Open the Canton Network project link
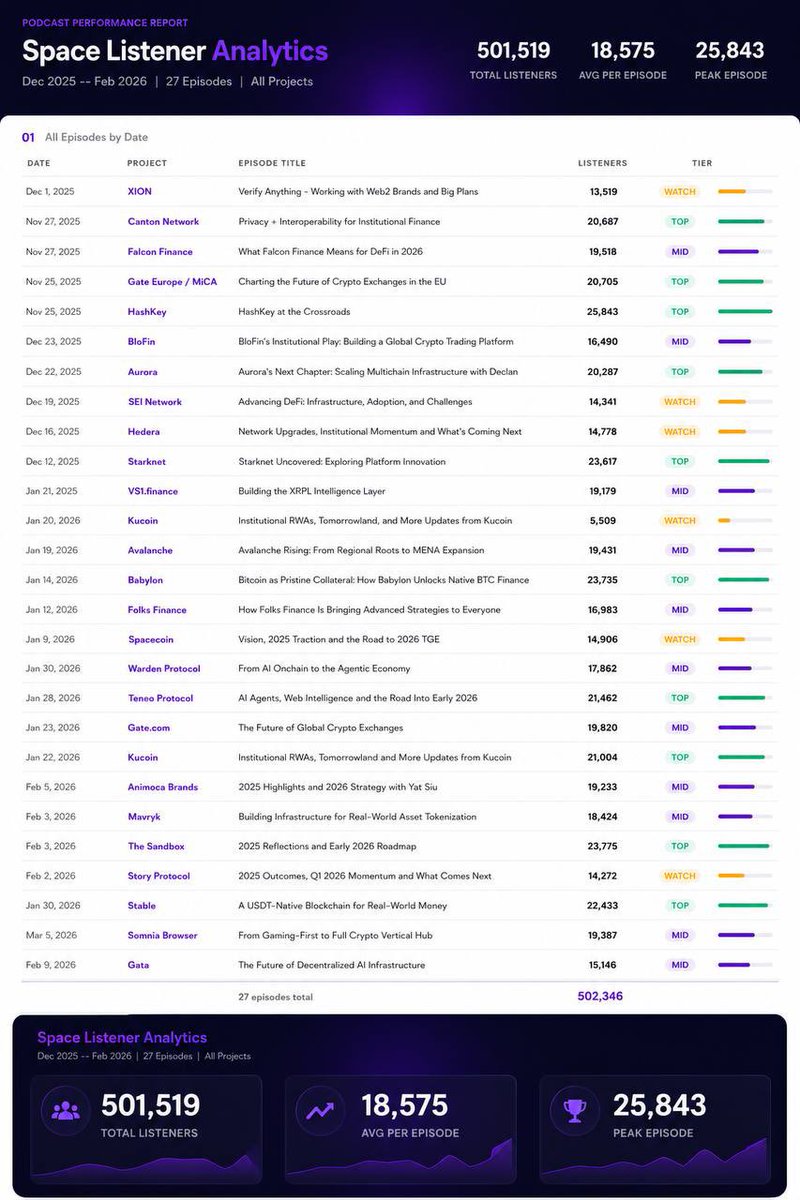Image resolution: width=800 pixels, height=1200 pixels. [163, 222]
